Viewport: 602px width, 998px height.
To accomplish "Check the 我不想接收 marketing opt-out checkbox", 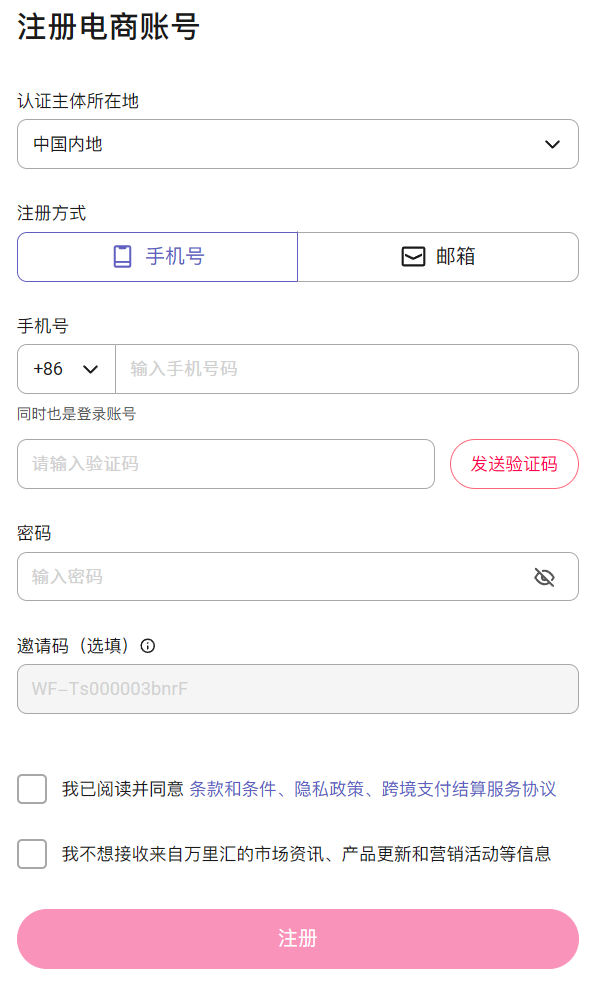I will click(x=32, y=854).
